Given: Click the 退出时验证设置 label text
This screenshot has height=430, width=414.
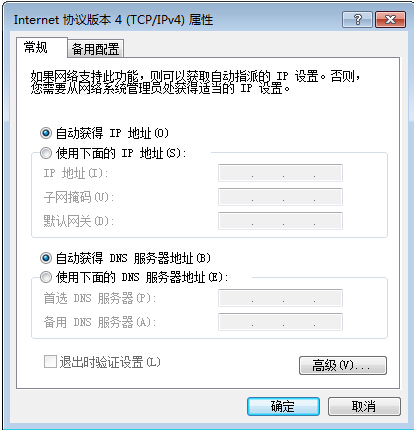Looking at the screenshot, I should [110, 362].
